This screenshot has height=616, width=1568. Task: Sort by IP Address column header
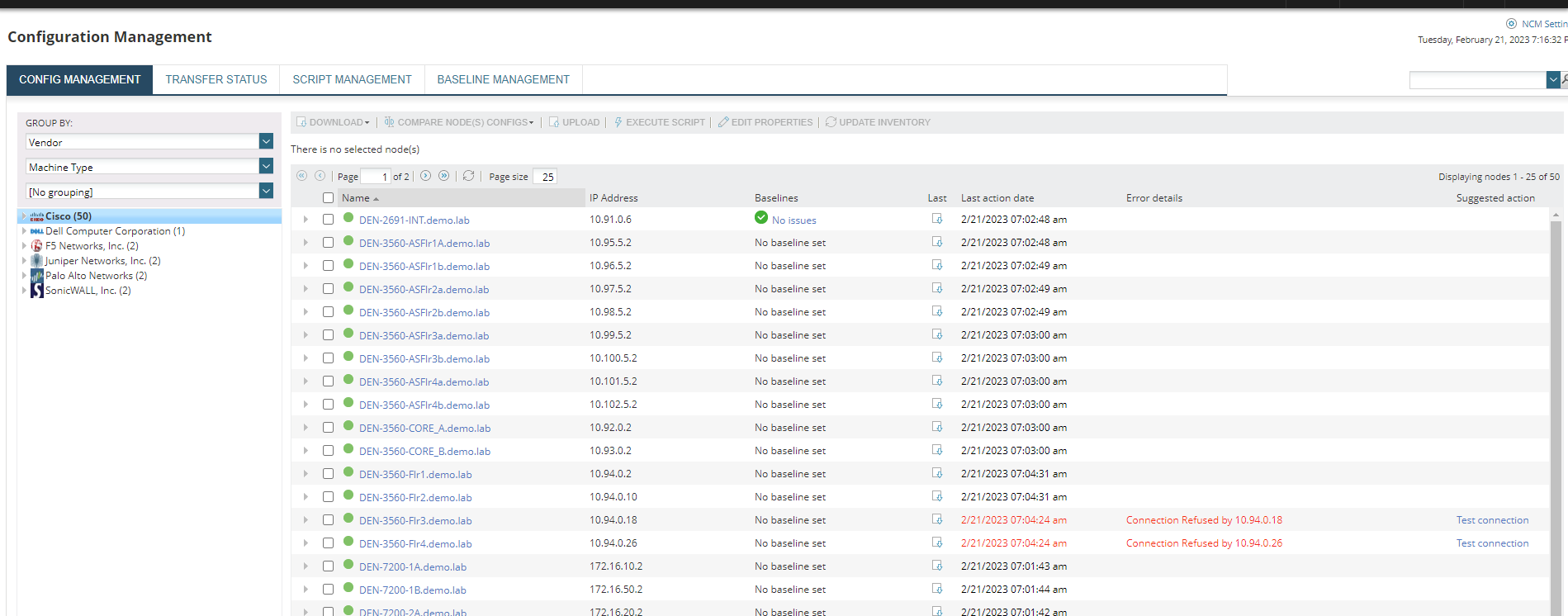pos(613,198)
